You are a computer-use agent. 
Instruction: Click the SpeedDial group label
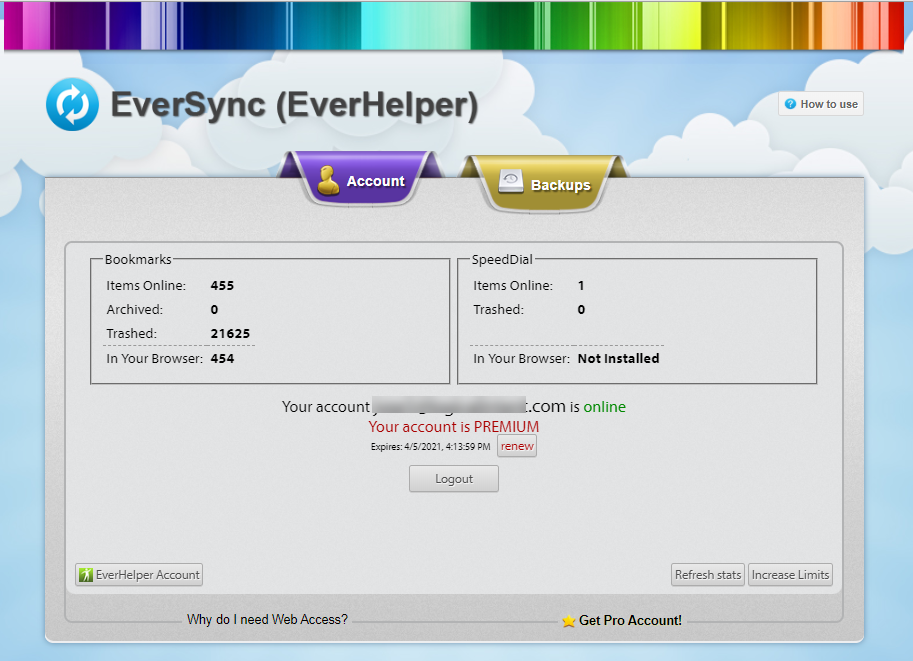(502, 260)
